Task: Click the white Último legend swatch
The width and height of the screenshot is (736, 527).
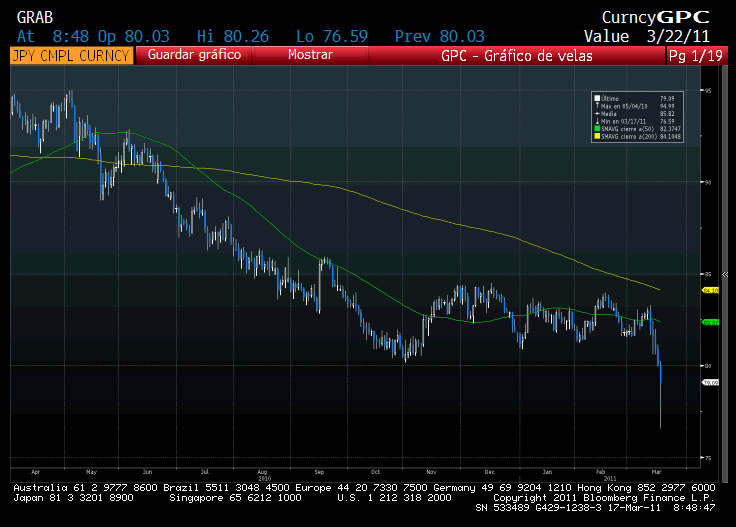Action: pyautogui.click(x=597, y=99)
